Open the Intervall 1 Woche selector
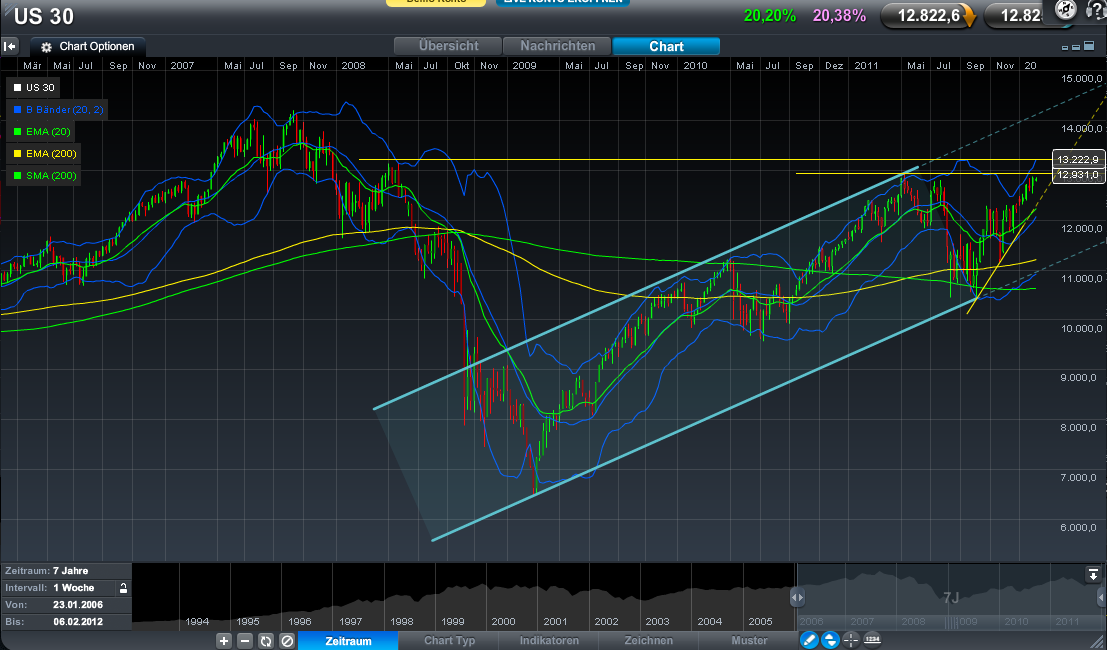The image size is (1107, 650). [x=59, y=587]
